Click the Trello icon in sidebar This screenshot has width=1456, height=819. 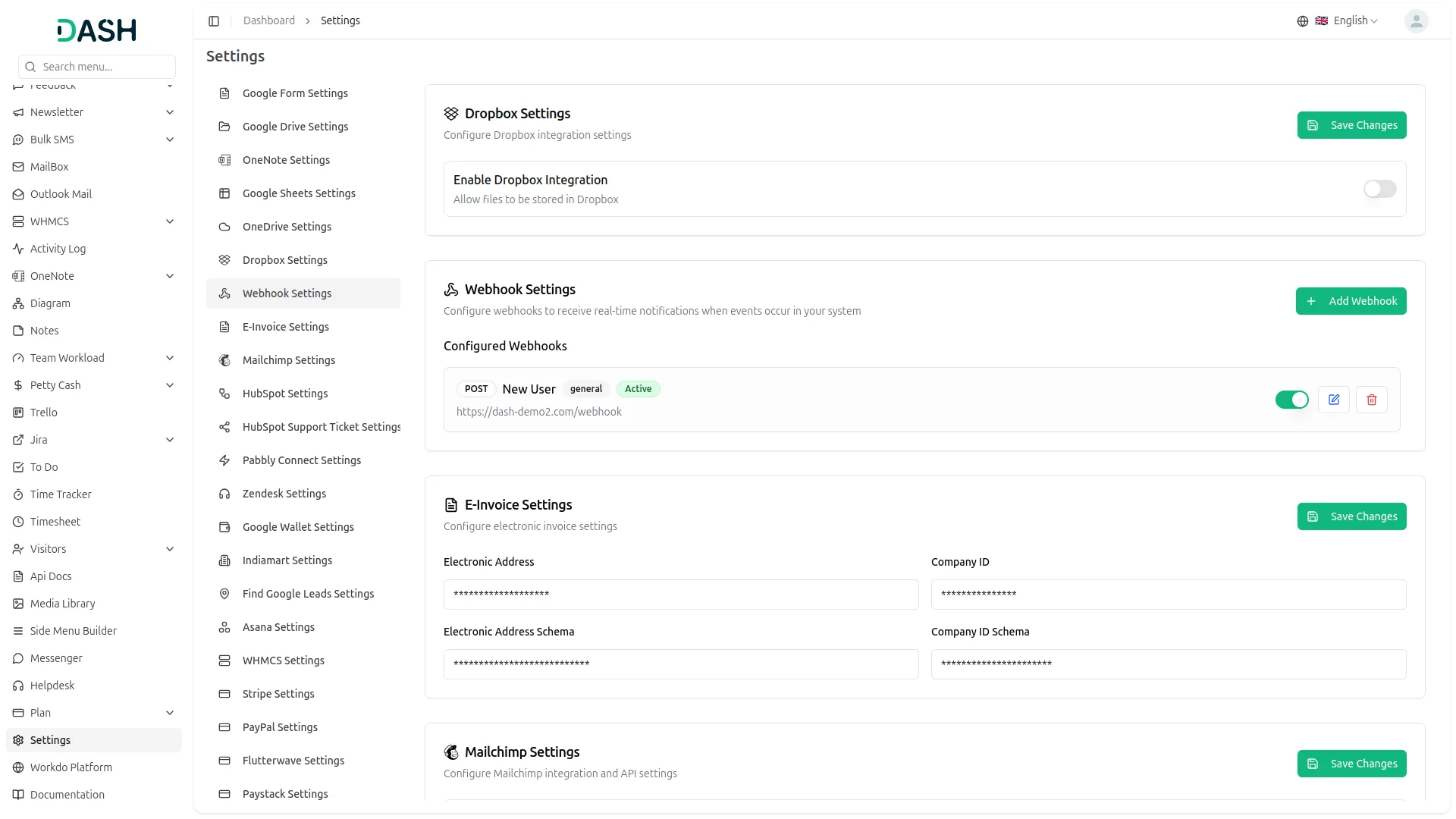click(x=18, y=413)
